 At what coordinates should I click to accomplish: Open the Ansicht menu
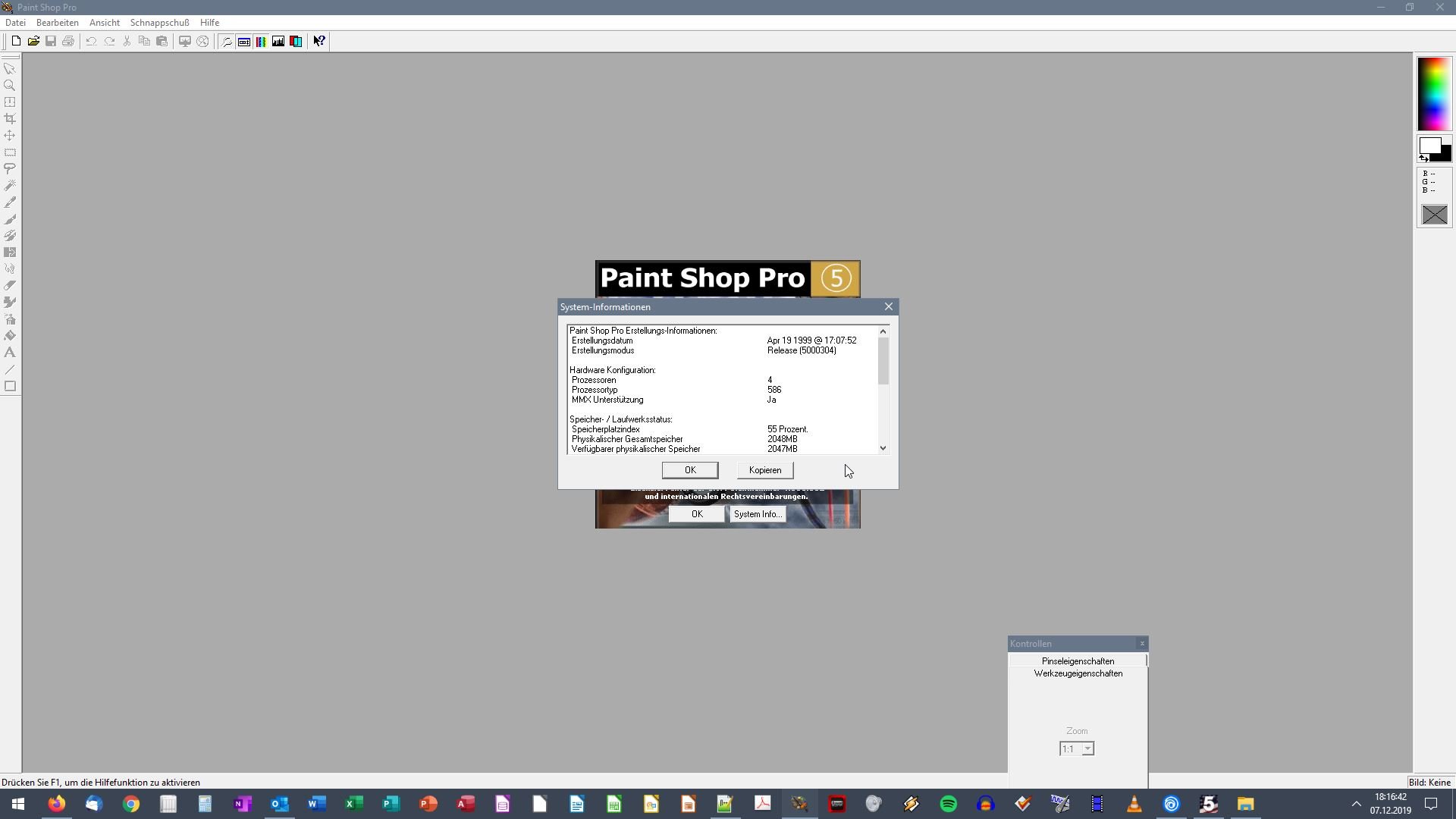pyautogui.click(x=105, y=23)
